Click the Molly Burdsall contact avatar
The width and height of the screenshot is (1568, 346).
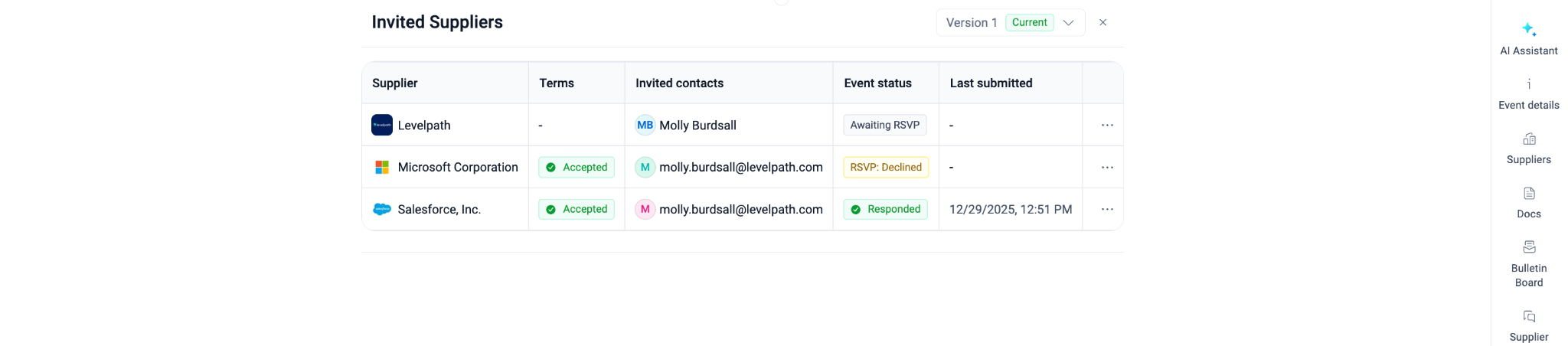click(x=645, y=125)
